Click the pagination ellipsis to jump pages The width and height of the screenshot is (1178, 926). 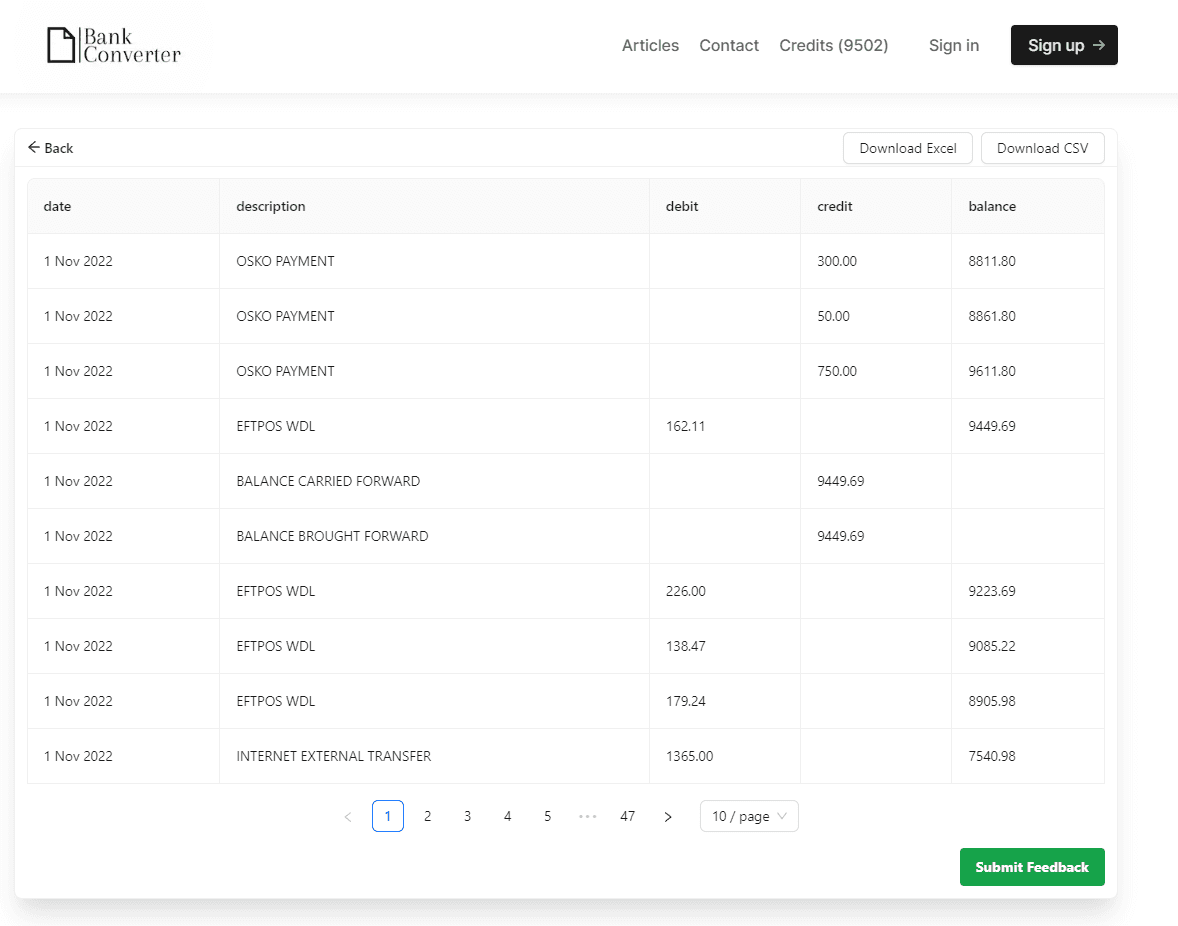588,817
